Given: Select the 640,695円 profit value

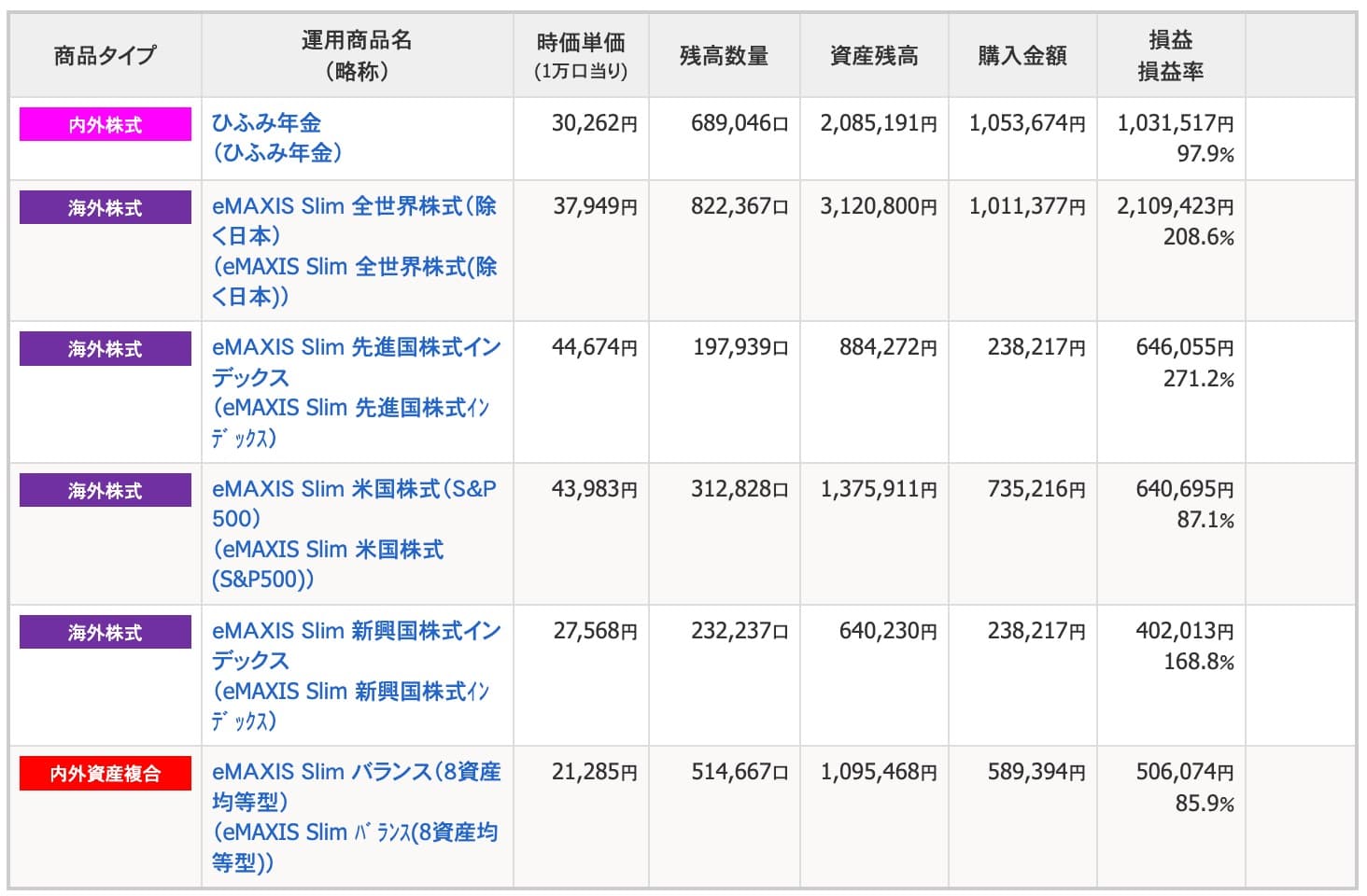Looking at the screenshot, I should pos(1185,489).
